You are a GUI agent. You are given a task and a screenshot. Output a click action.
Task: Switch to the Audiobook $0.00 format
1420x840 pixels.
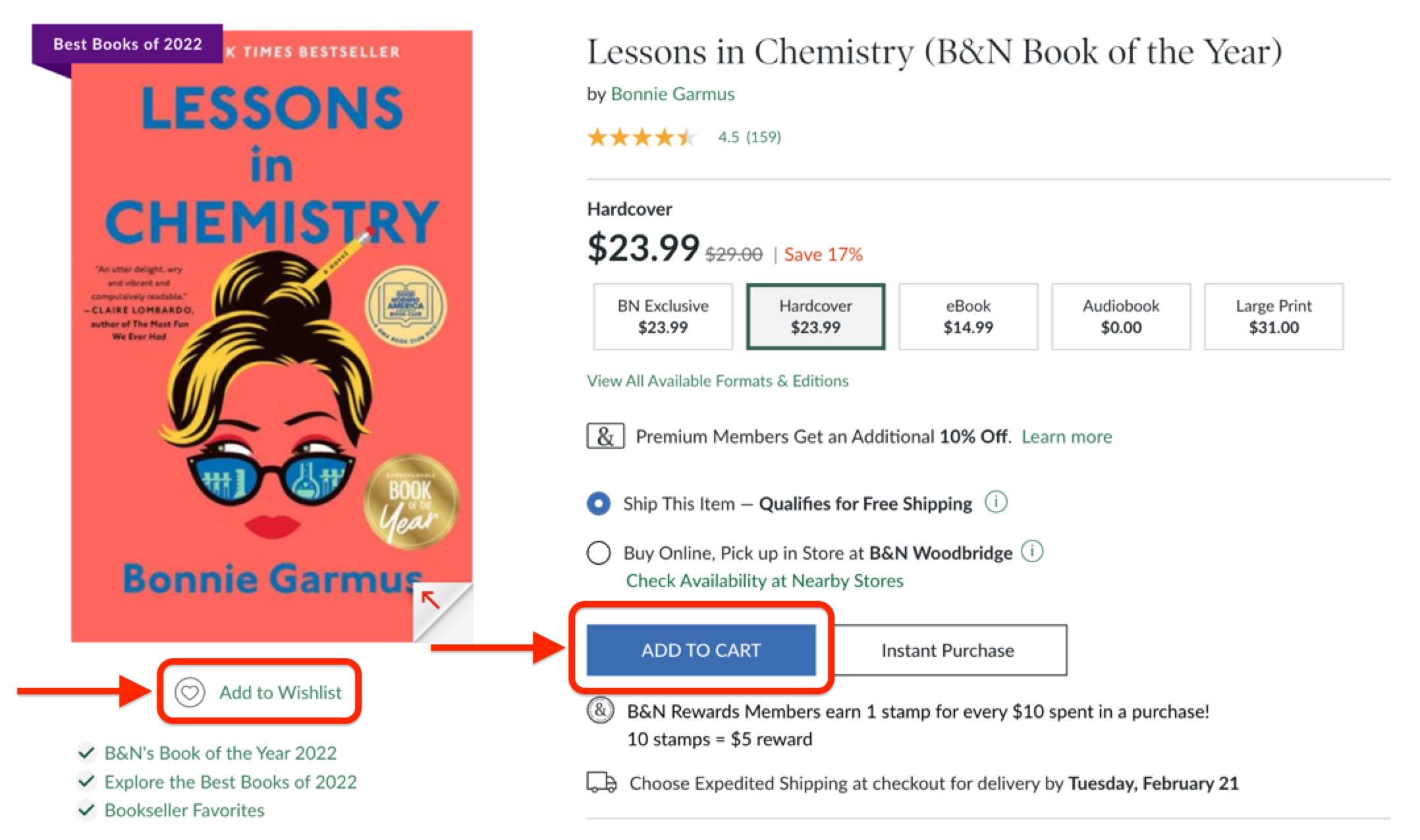(1120, 317)
